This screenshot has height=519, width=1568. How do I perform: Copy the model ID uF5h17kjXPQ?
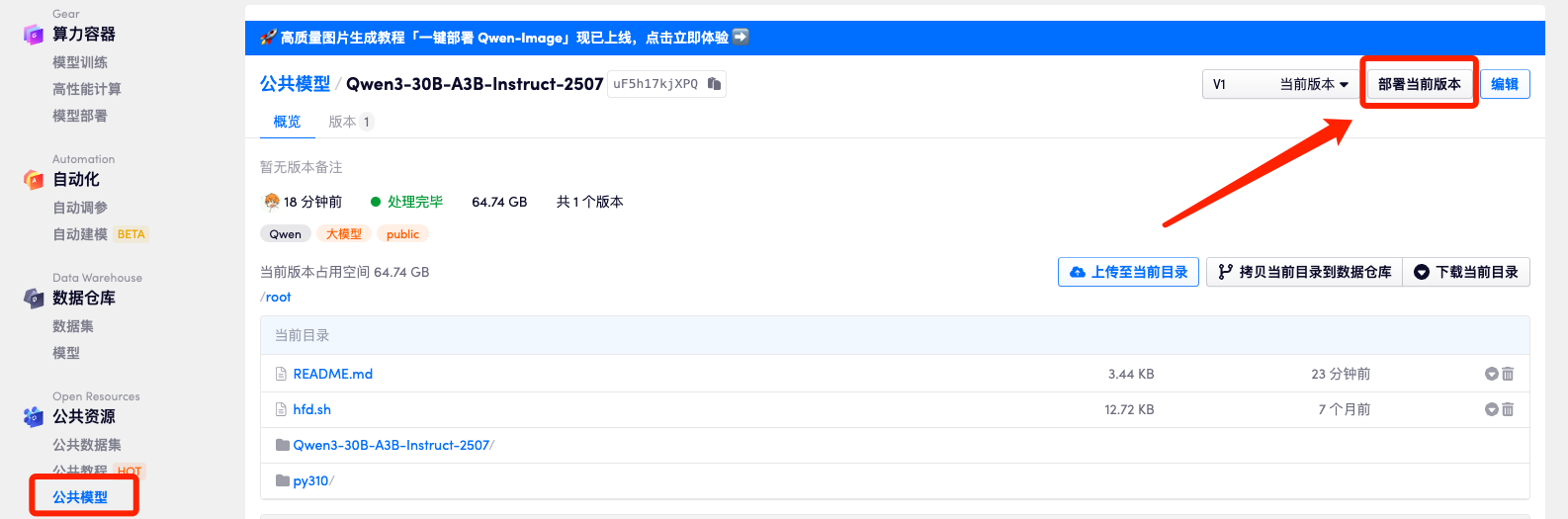[x=714, y=84]
